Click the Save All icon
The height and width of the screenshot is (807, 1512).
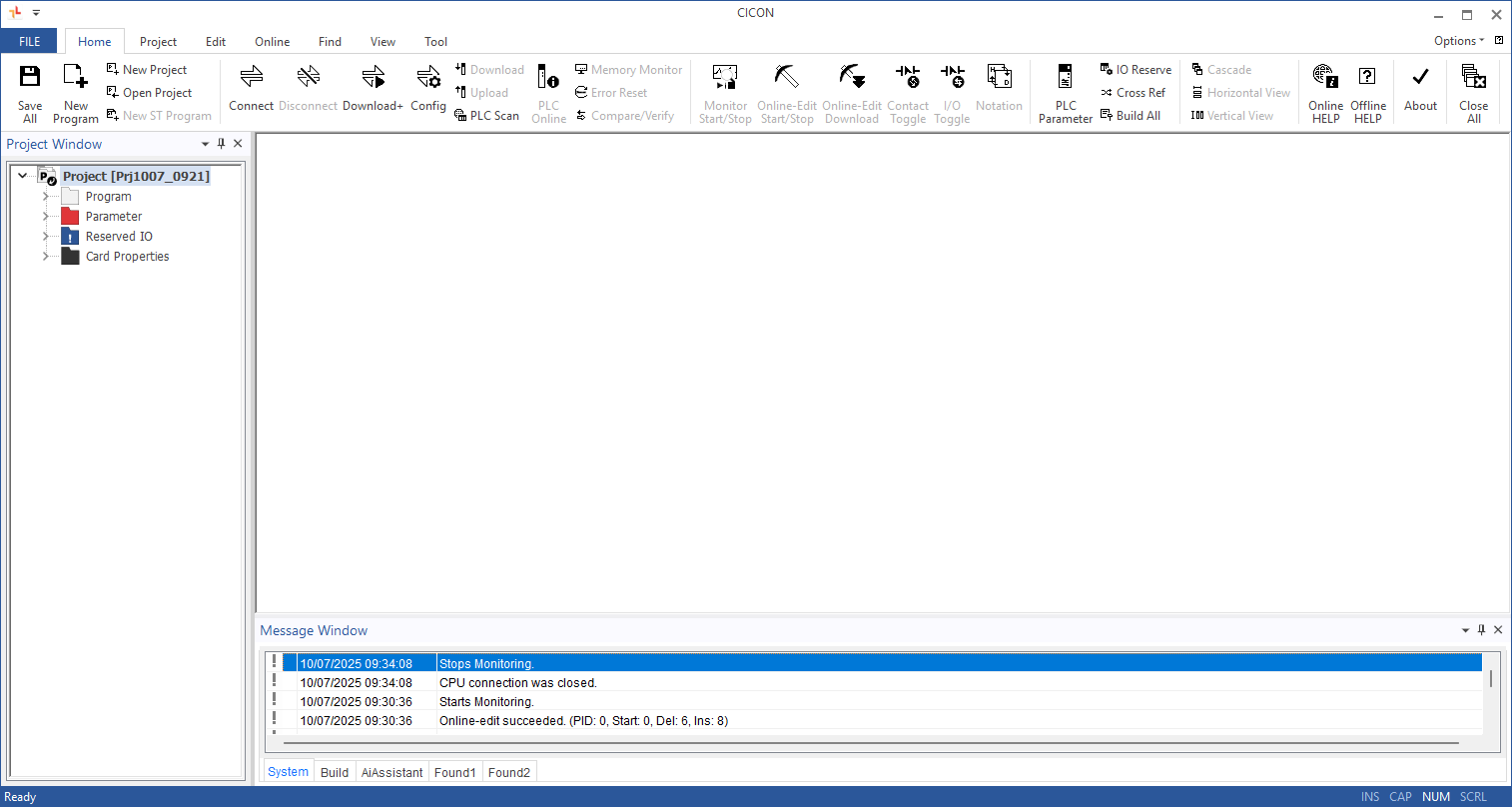(x=30, y=78)
